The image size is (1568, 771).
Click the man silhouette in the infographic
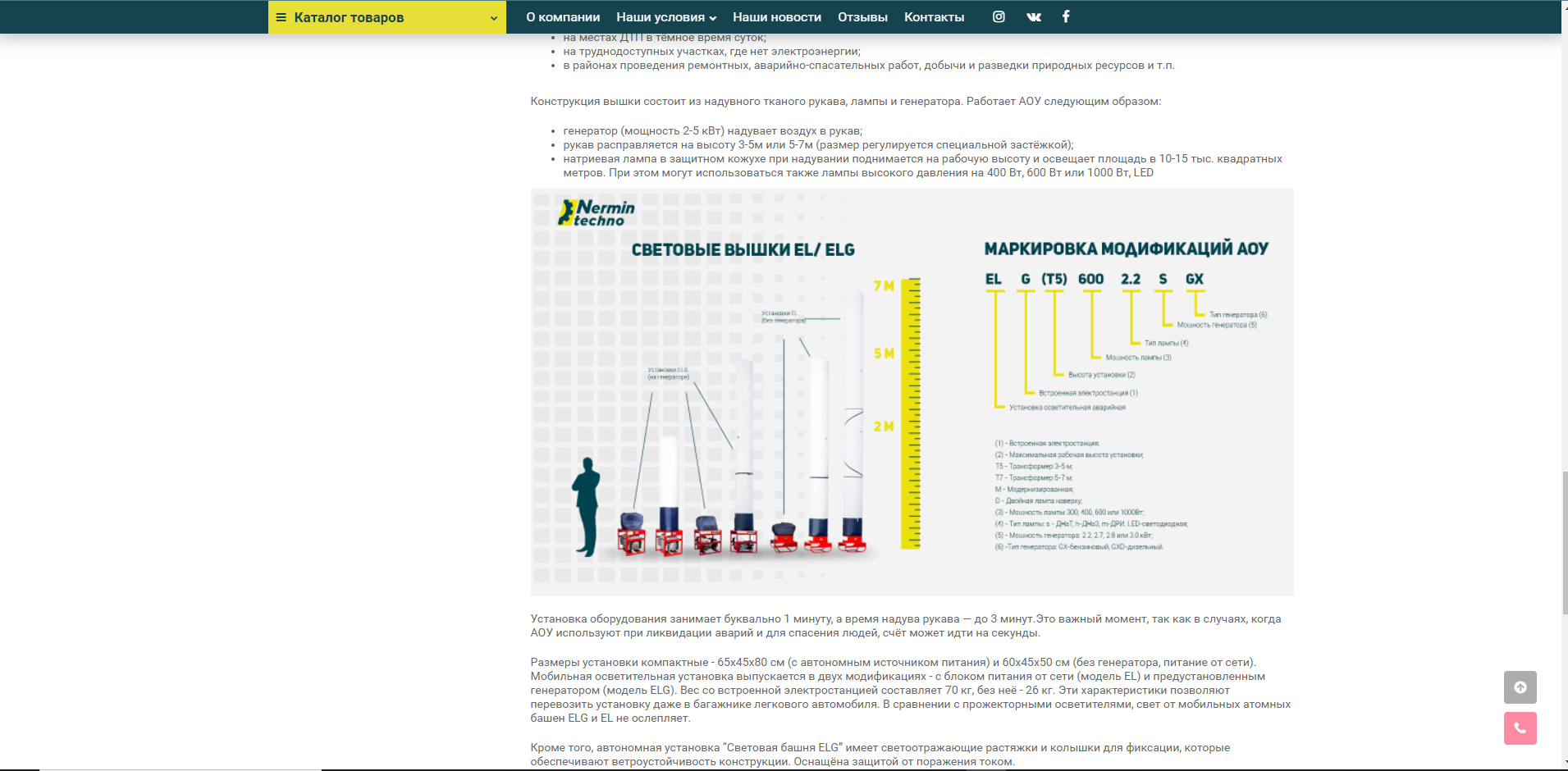[x=586, y=506]
